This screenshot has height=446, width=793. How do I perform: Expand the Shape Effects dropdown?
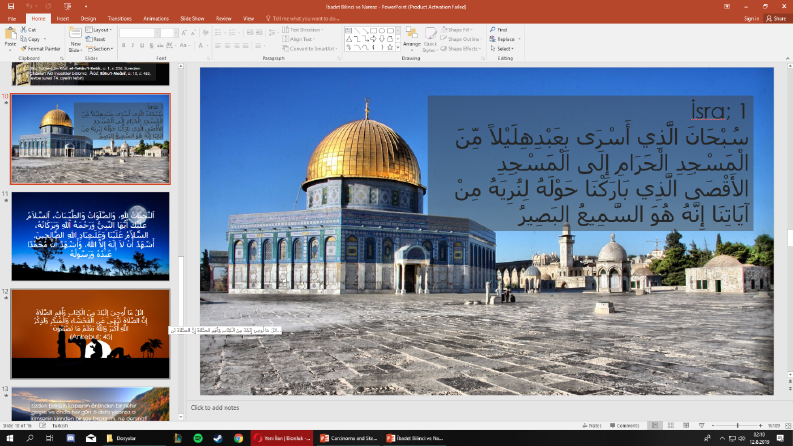[x=461, y=49]
